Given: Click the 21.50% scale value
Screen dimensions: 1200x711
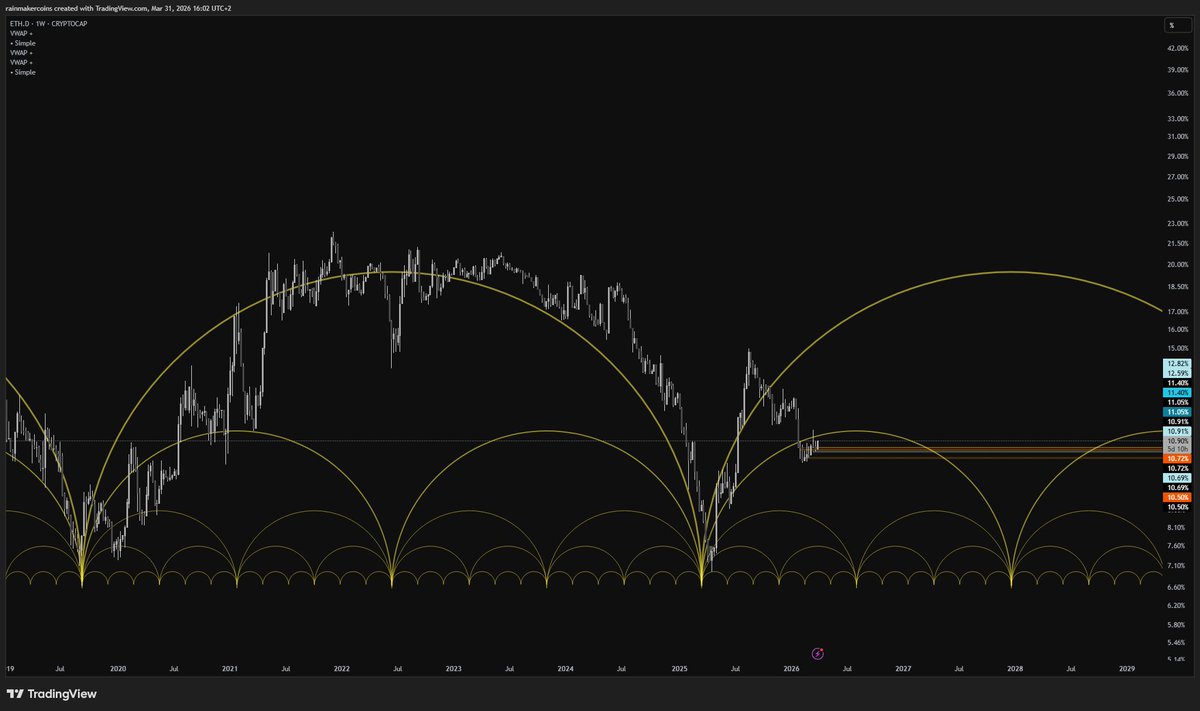Looking at the screenshot, I should [1177, 244].
